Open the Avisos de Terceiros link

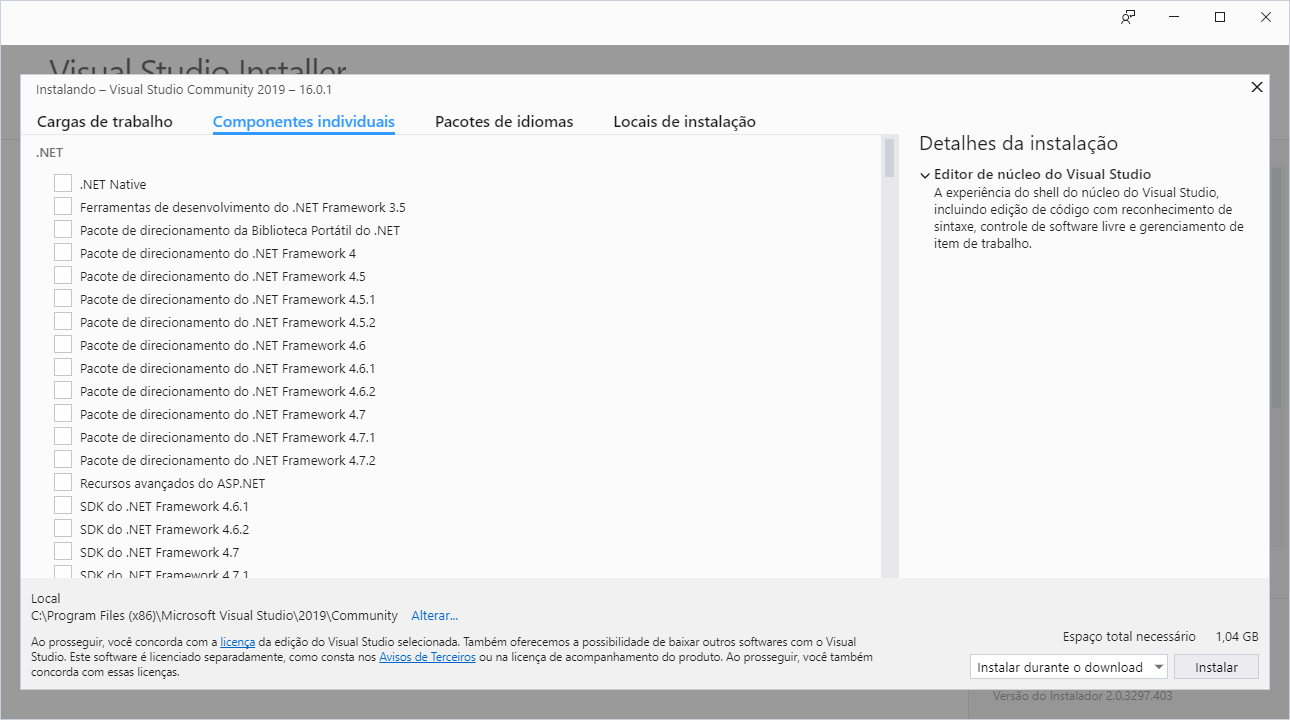[x=427, y=657]
